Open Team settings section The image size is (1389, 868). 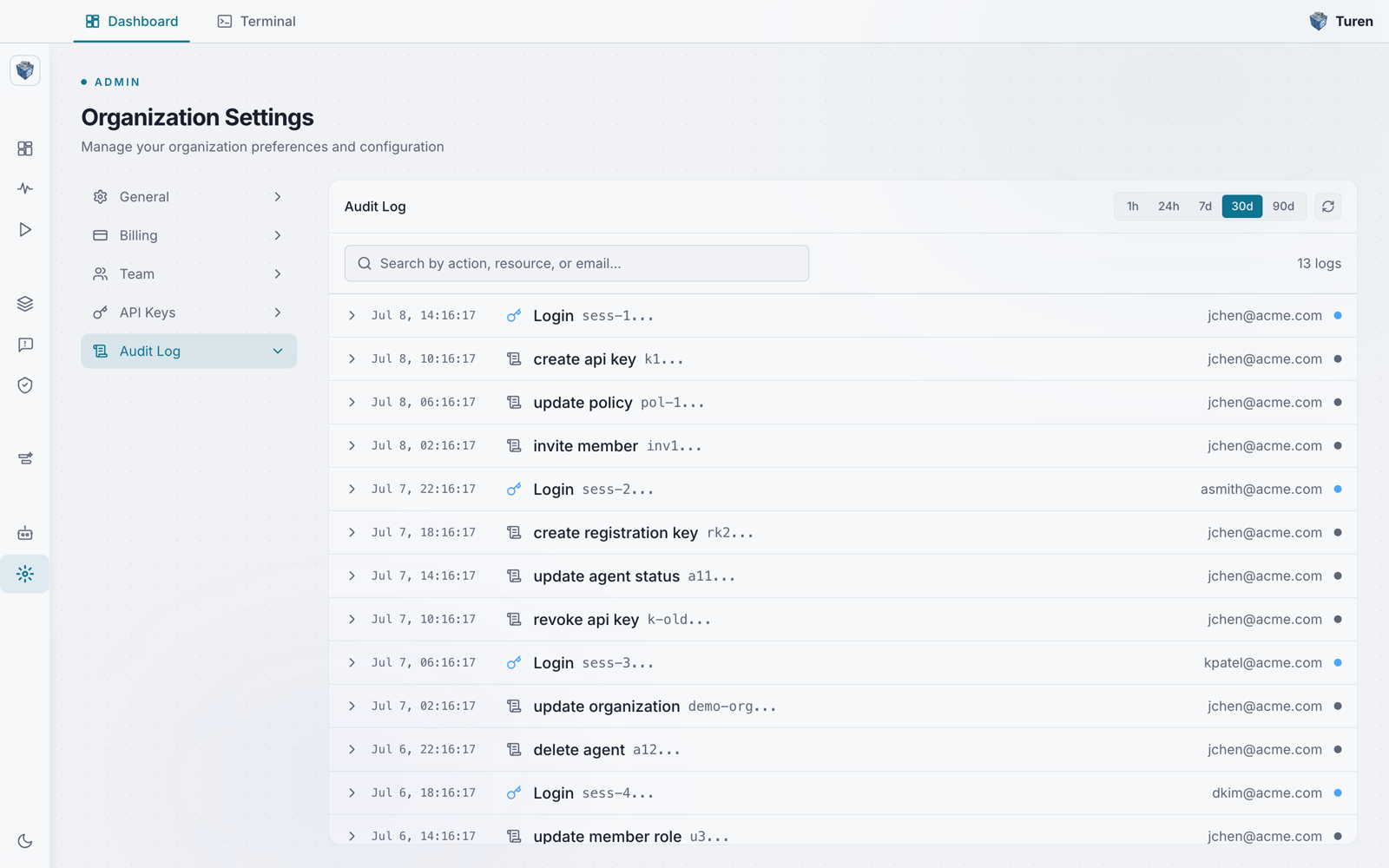click(x=188, y=274)
